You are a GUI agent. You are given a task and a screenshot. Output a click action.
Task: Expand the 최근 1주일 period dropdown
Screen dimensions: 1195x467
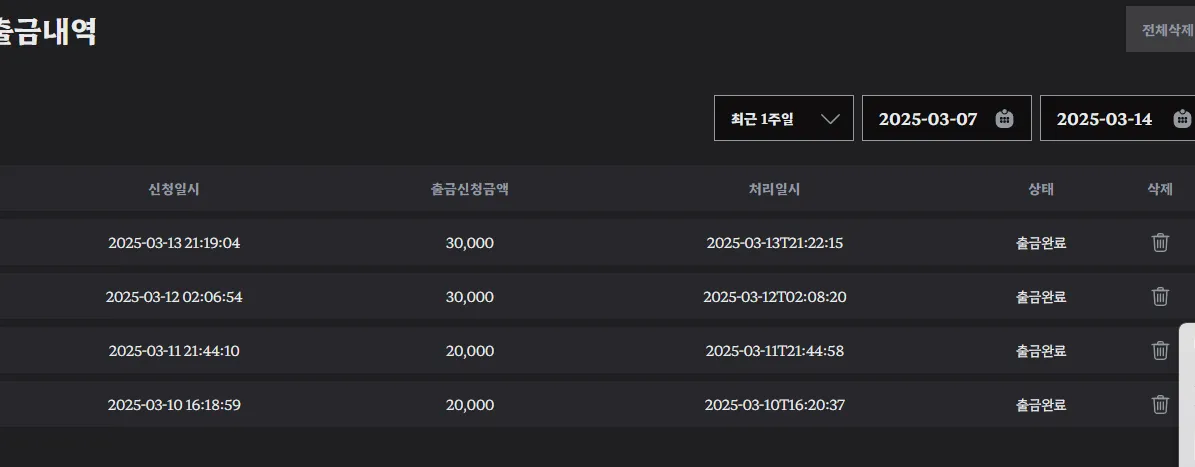(785, 118)
